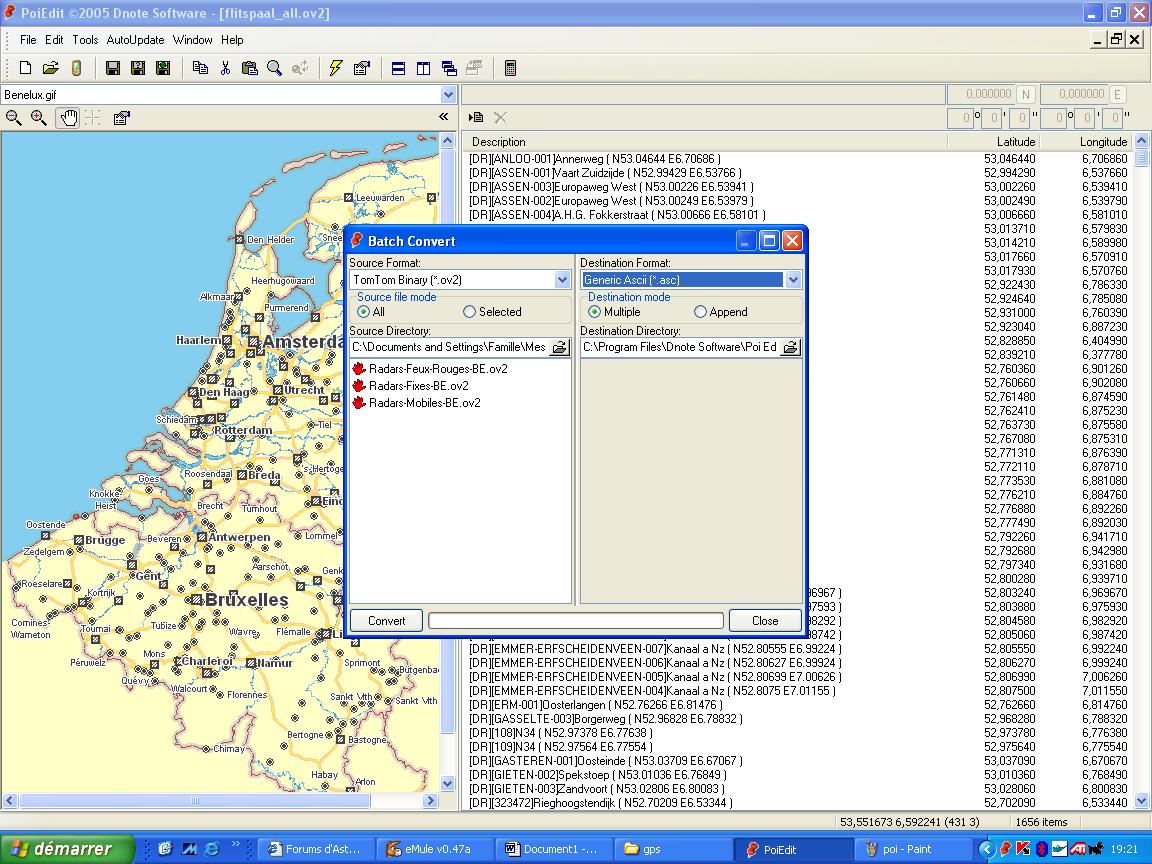
Task: Select Radars-Fixes-BE.ov2 in the file list
Action: click(x=418, y=386)
